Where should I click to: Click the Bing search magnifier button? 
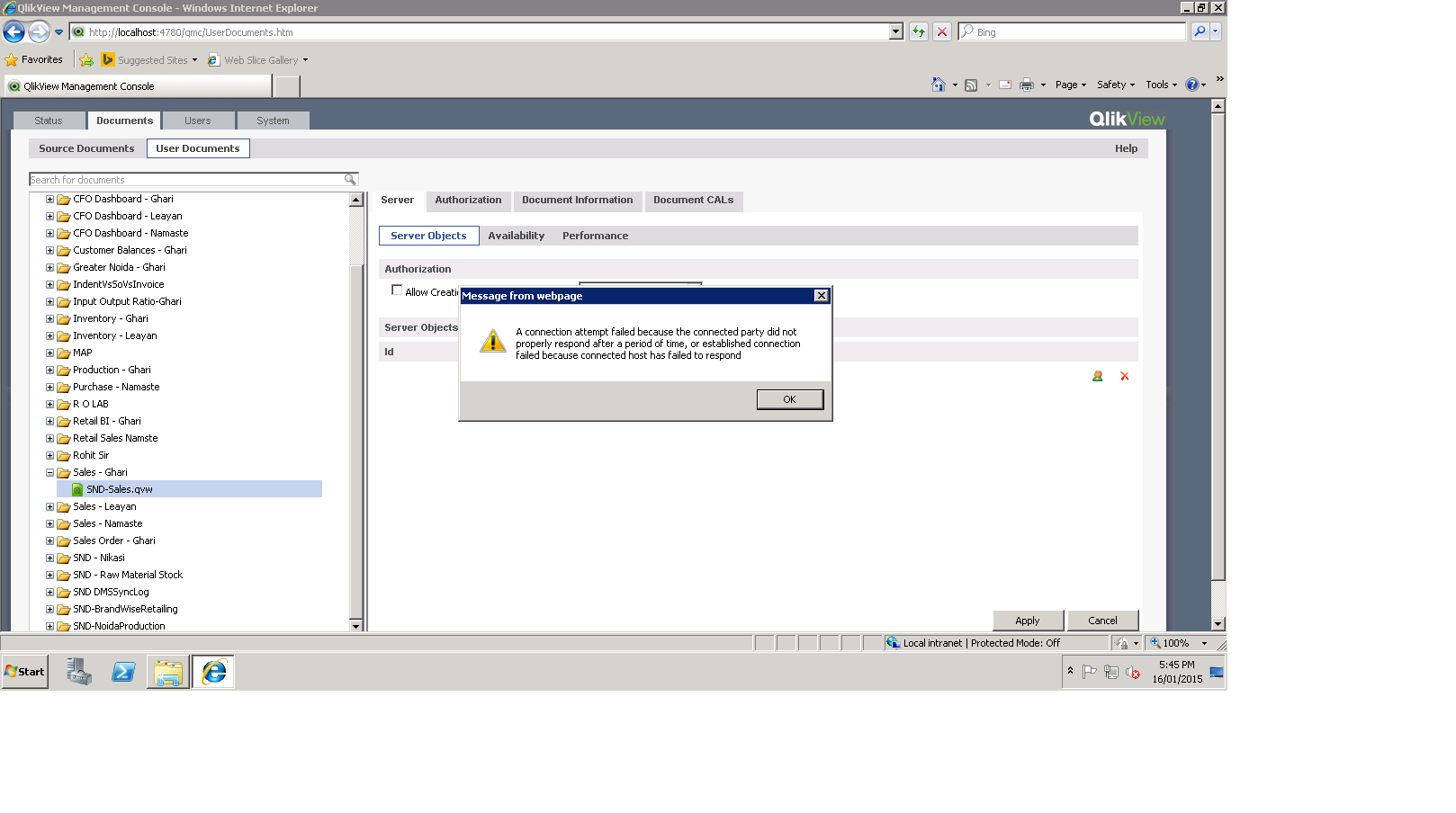(x=1200, y=31)
